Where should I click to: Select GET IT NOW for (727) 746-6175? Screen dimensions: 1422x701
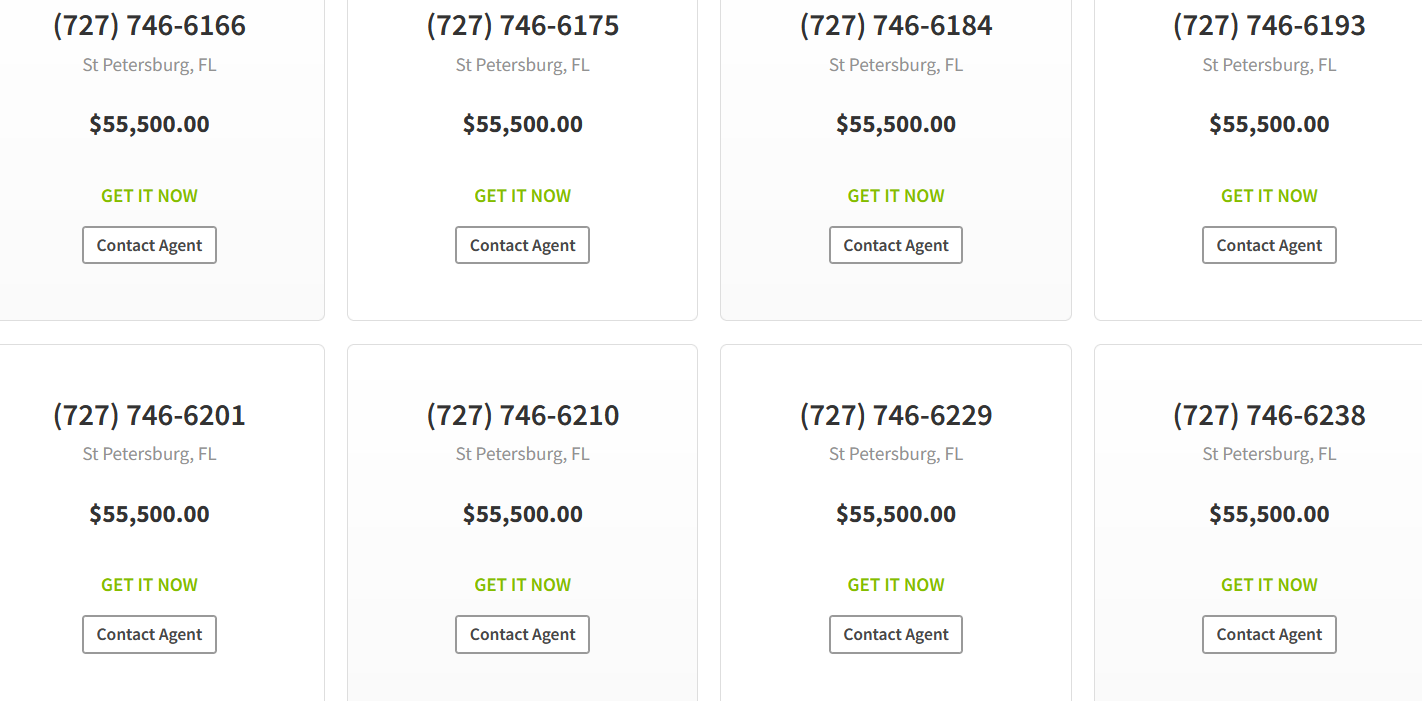(x=522, y=196)
